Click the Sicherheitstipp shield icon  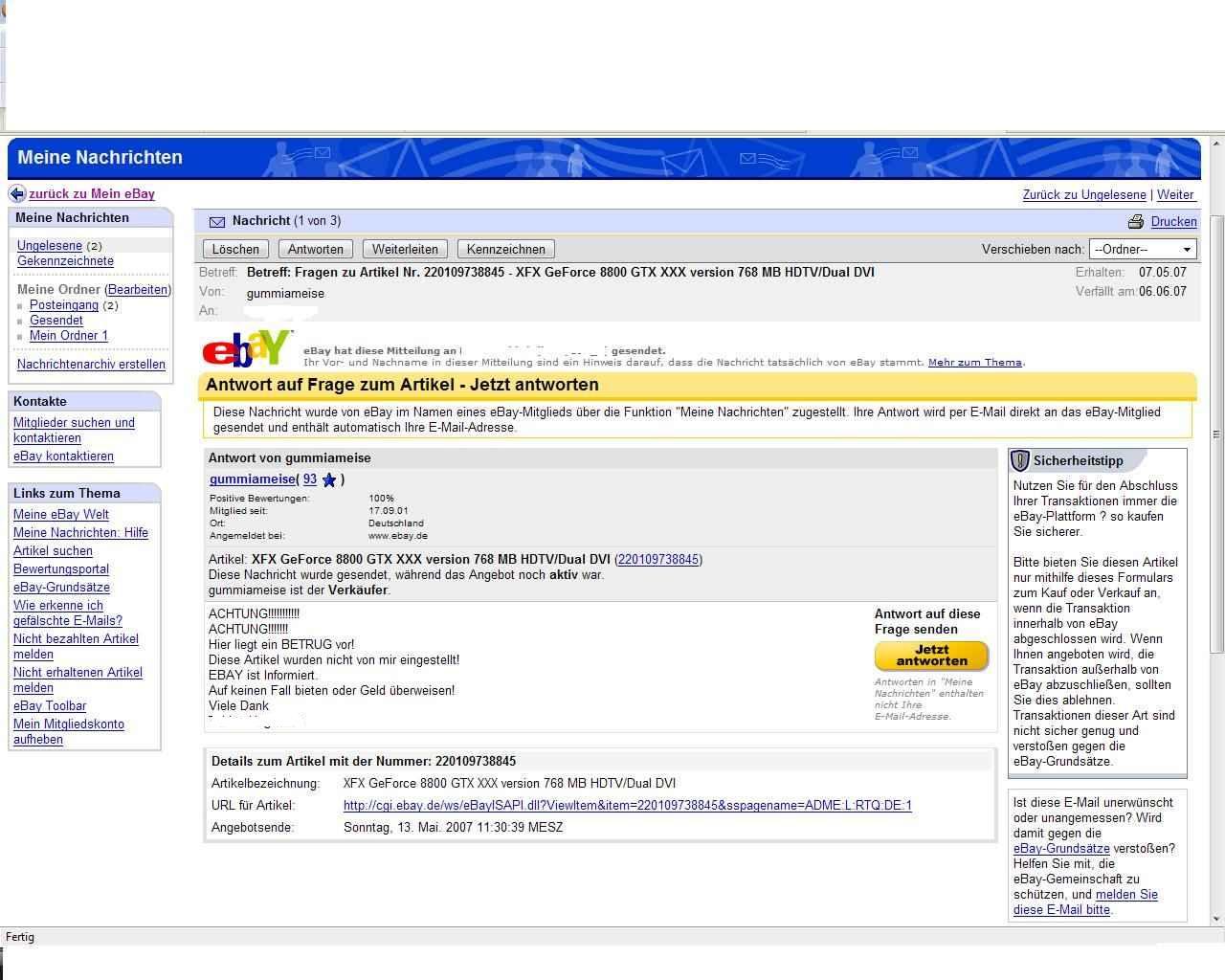(x=1020, y=460)
